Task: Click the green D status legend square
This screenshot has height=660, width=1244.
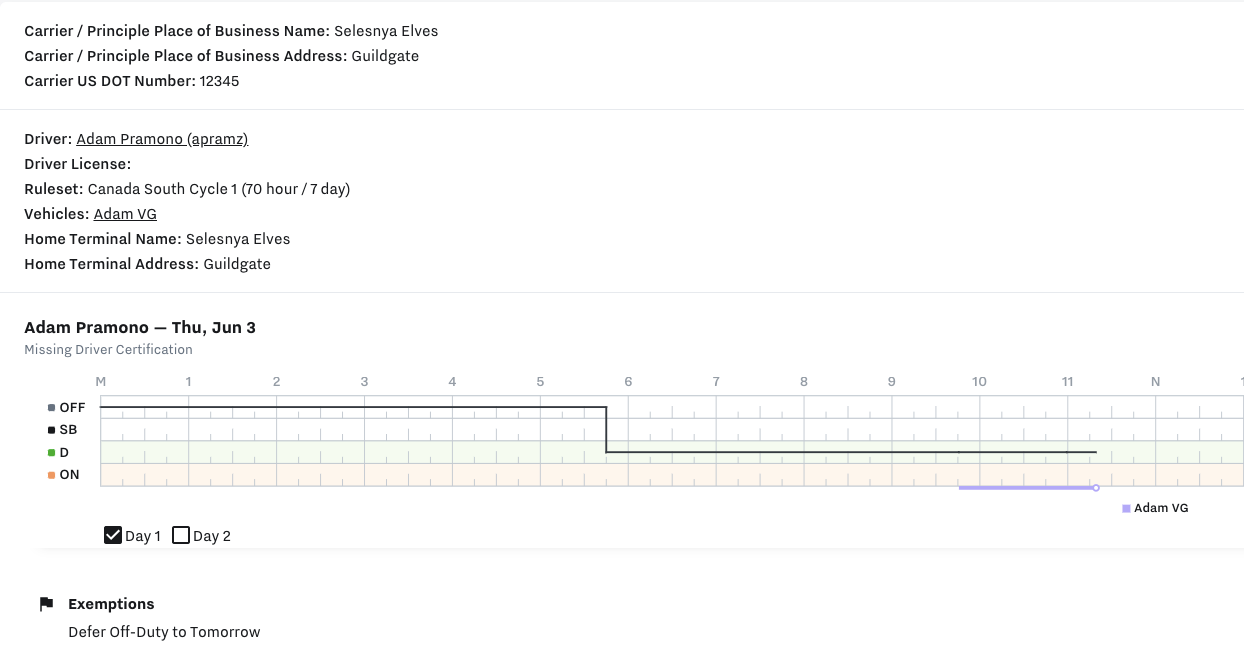Action: pos(52,453)
